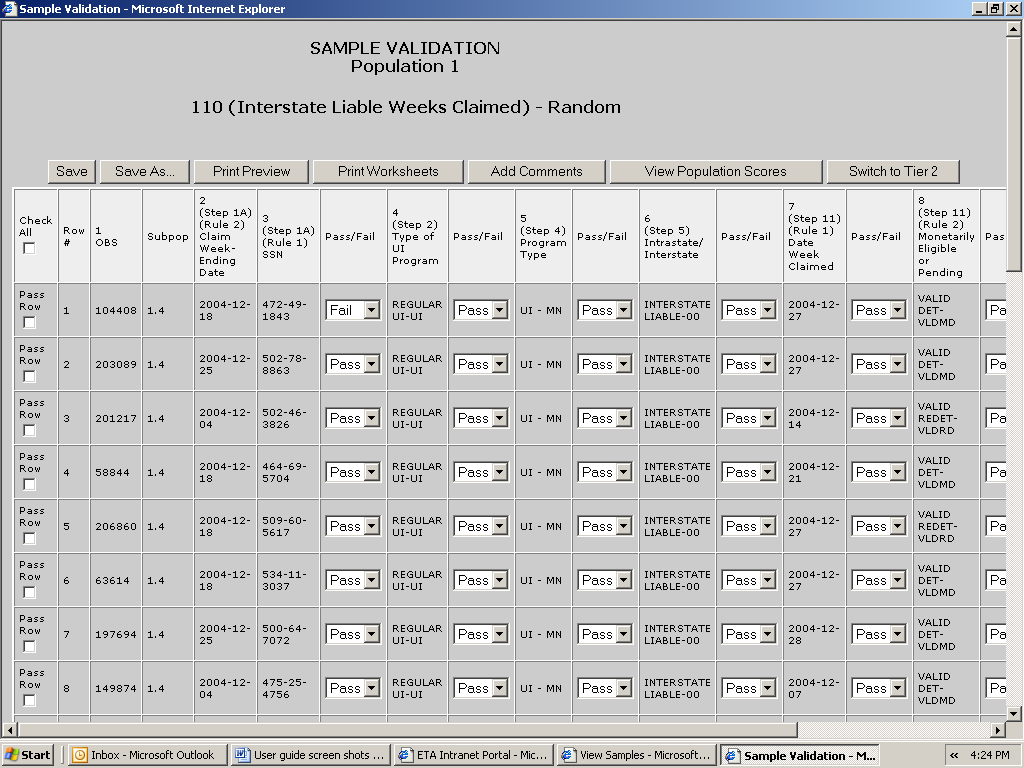Open View Population Scores
1024x768 pixels.
[x=715, y=171]
